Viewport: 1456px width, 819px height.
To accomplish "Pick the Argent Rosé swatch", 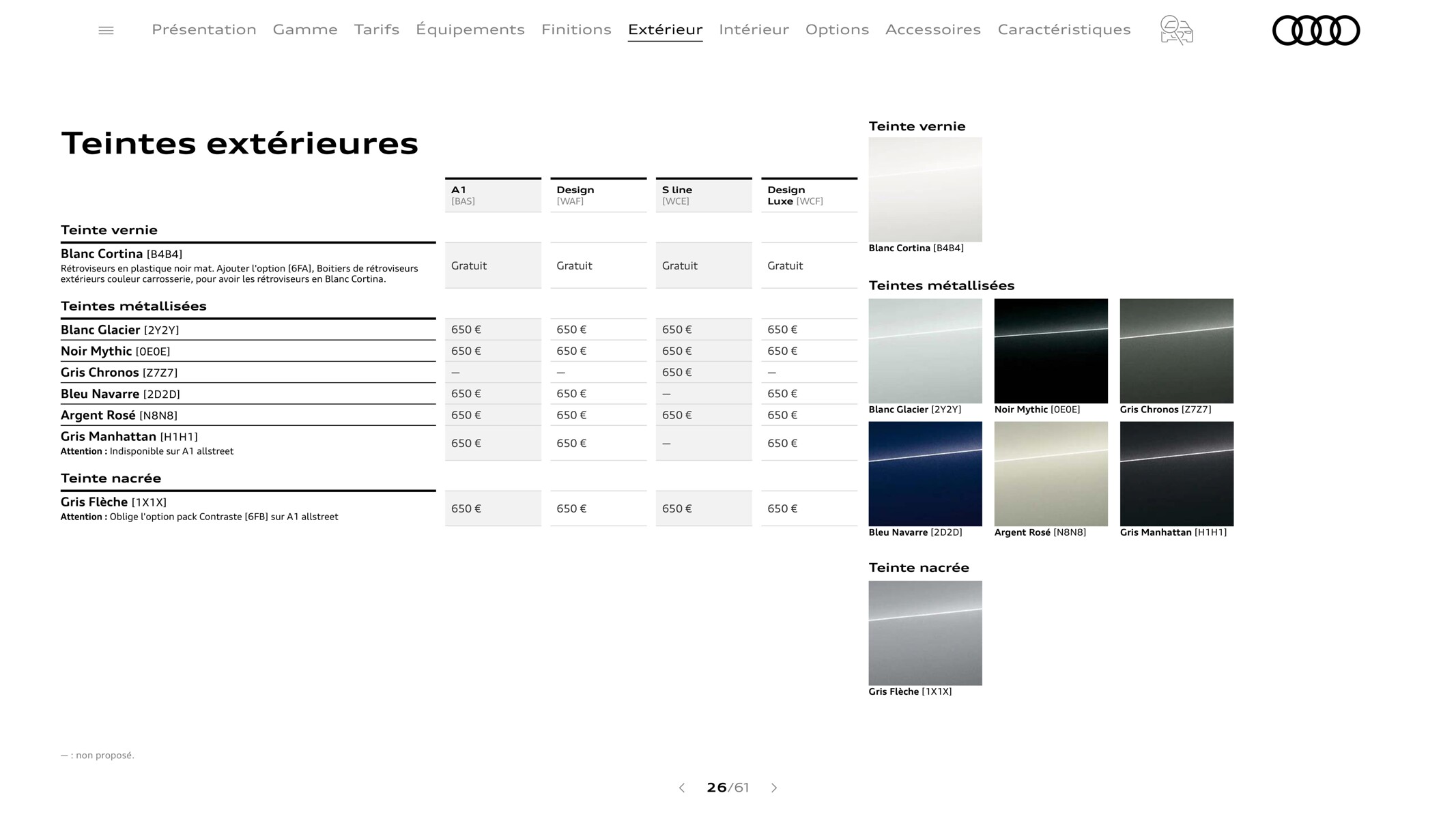I will tap(1051, 474).
